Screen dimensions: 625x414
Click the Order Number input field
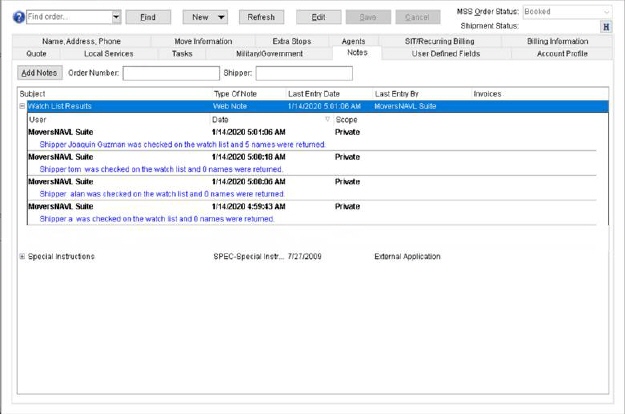point(170,73)
